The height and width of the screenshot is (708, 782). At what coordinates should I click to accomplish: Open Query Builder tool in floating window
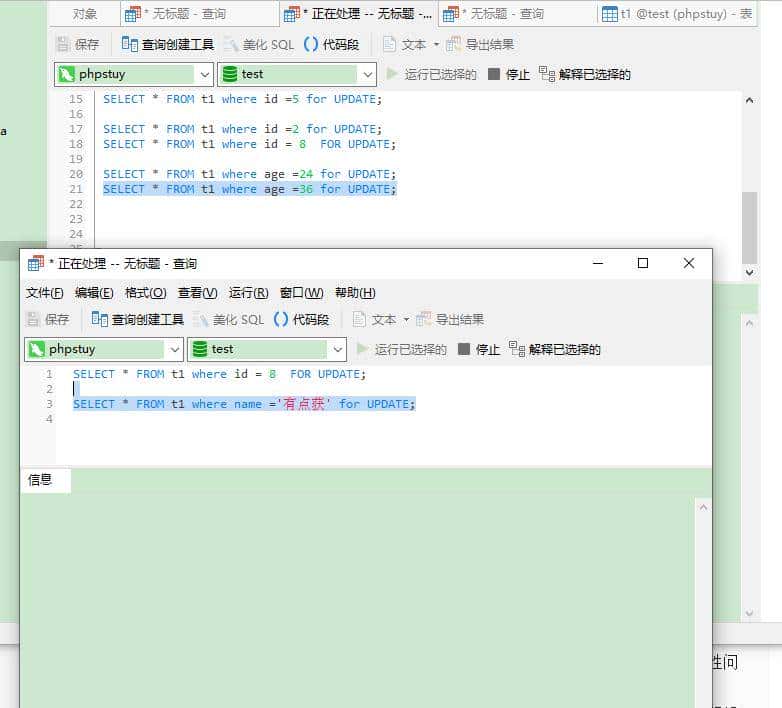pyautogui.click(x=138, y=319)
